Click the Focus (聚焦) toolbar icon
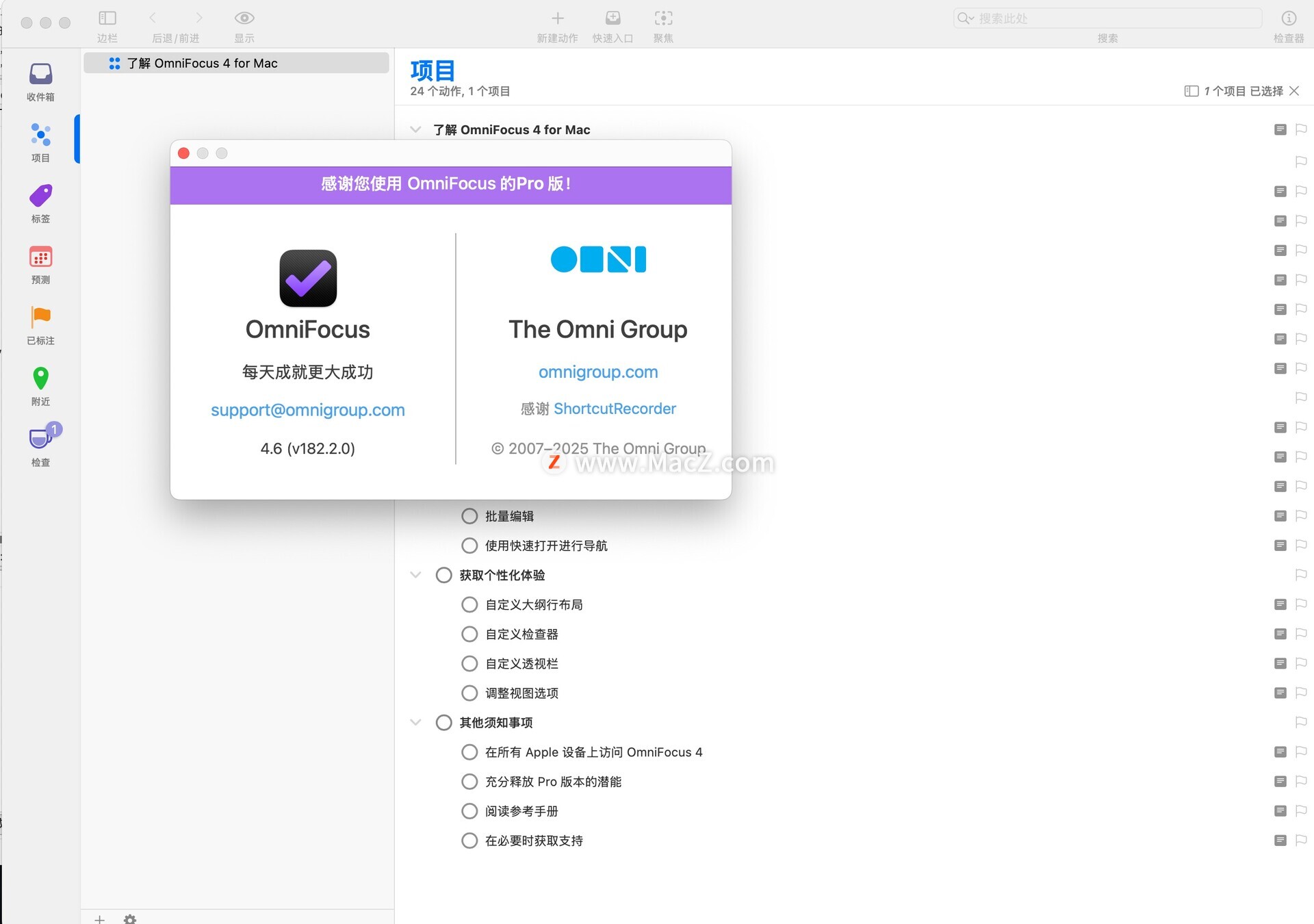Screen dimensions: 1314x924 click(x=663, y=18)
